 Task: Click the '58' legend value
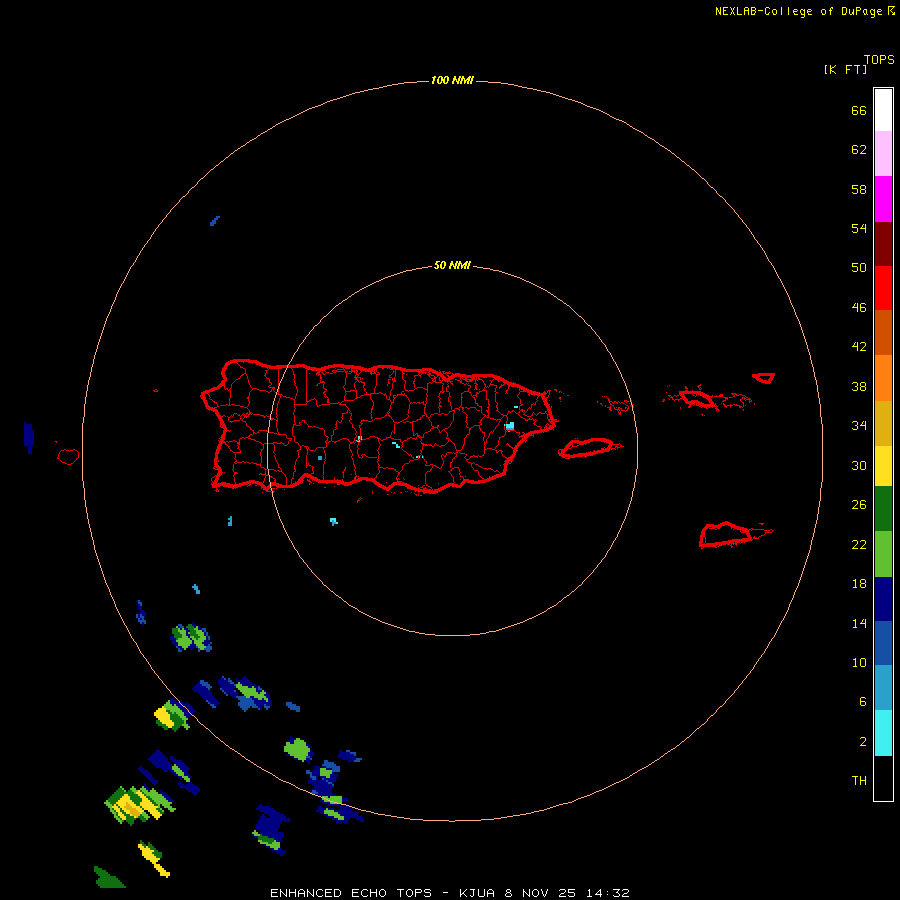[859, 189]
